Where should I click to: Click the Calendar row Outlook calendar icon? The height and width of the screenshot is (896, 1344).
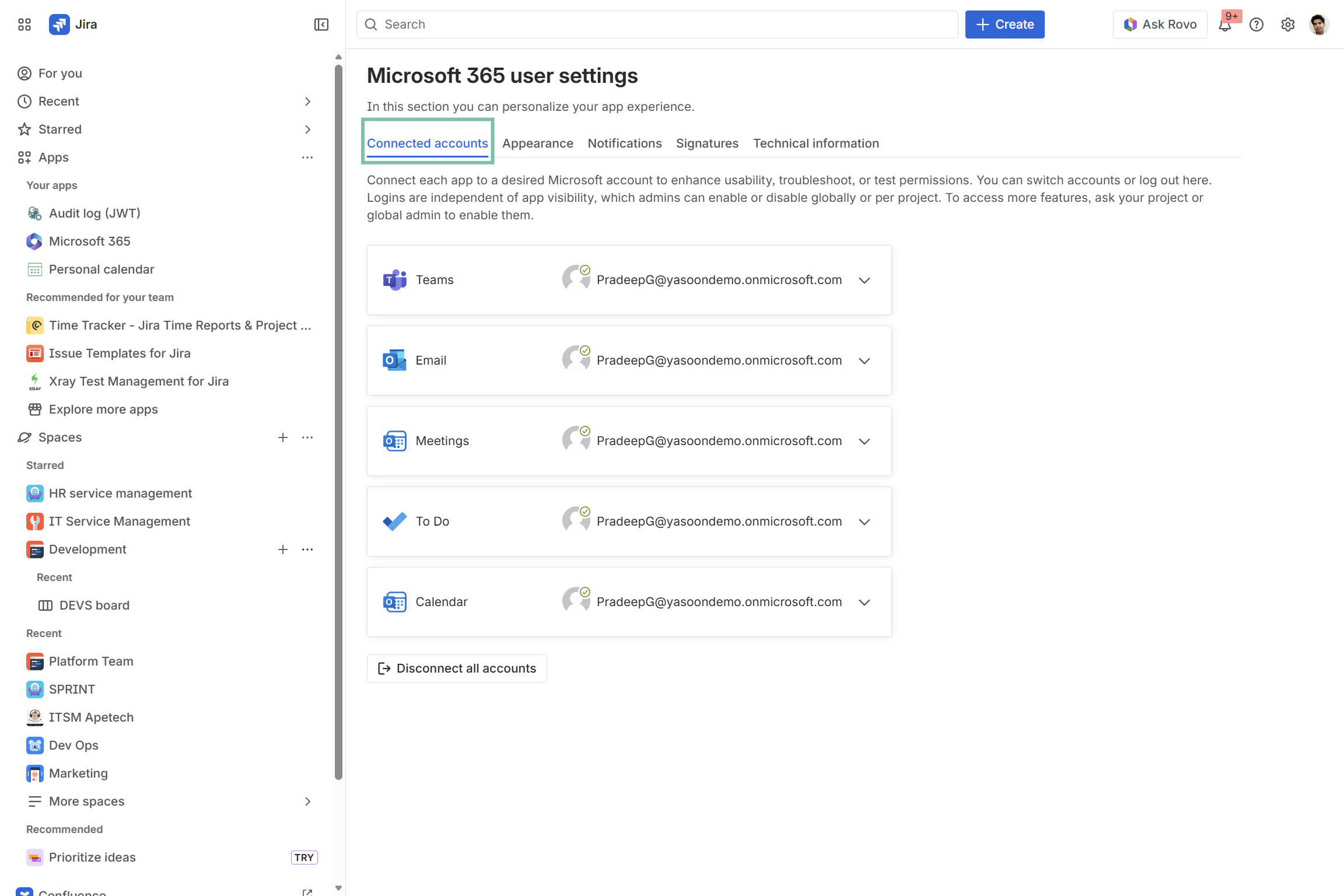pos(394,602)
